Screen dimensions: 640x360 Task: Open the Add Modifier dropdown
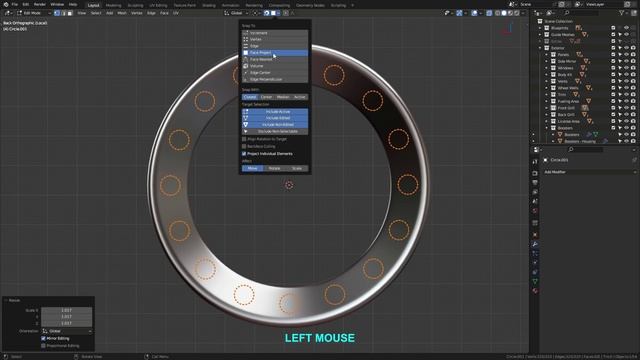click(589, 172)
